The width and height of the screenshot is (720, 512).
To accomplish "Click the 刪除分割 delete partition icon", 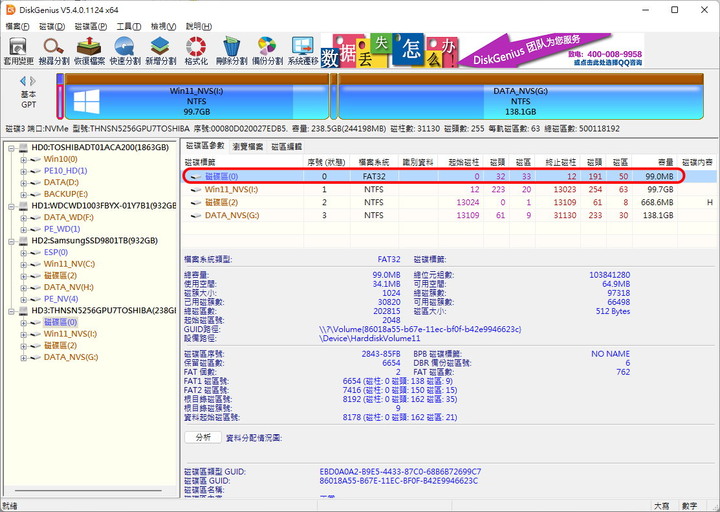I will click(x=231, y=51).
